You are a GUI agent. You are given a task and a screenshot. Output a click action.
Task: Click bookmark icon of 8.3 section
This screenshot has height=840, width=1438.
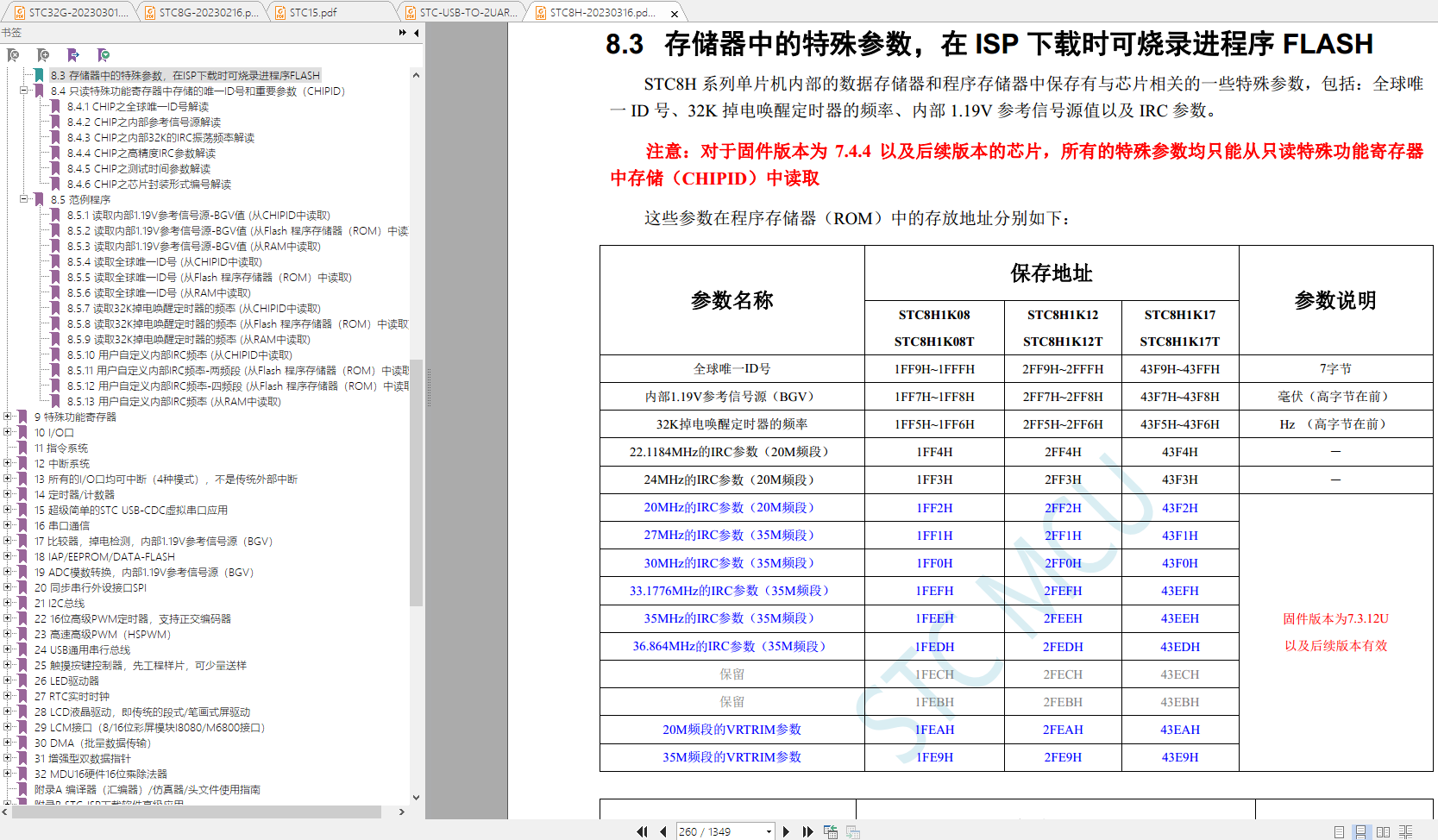click(40, 75)
